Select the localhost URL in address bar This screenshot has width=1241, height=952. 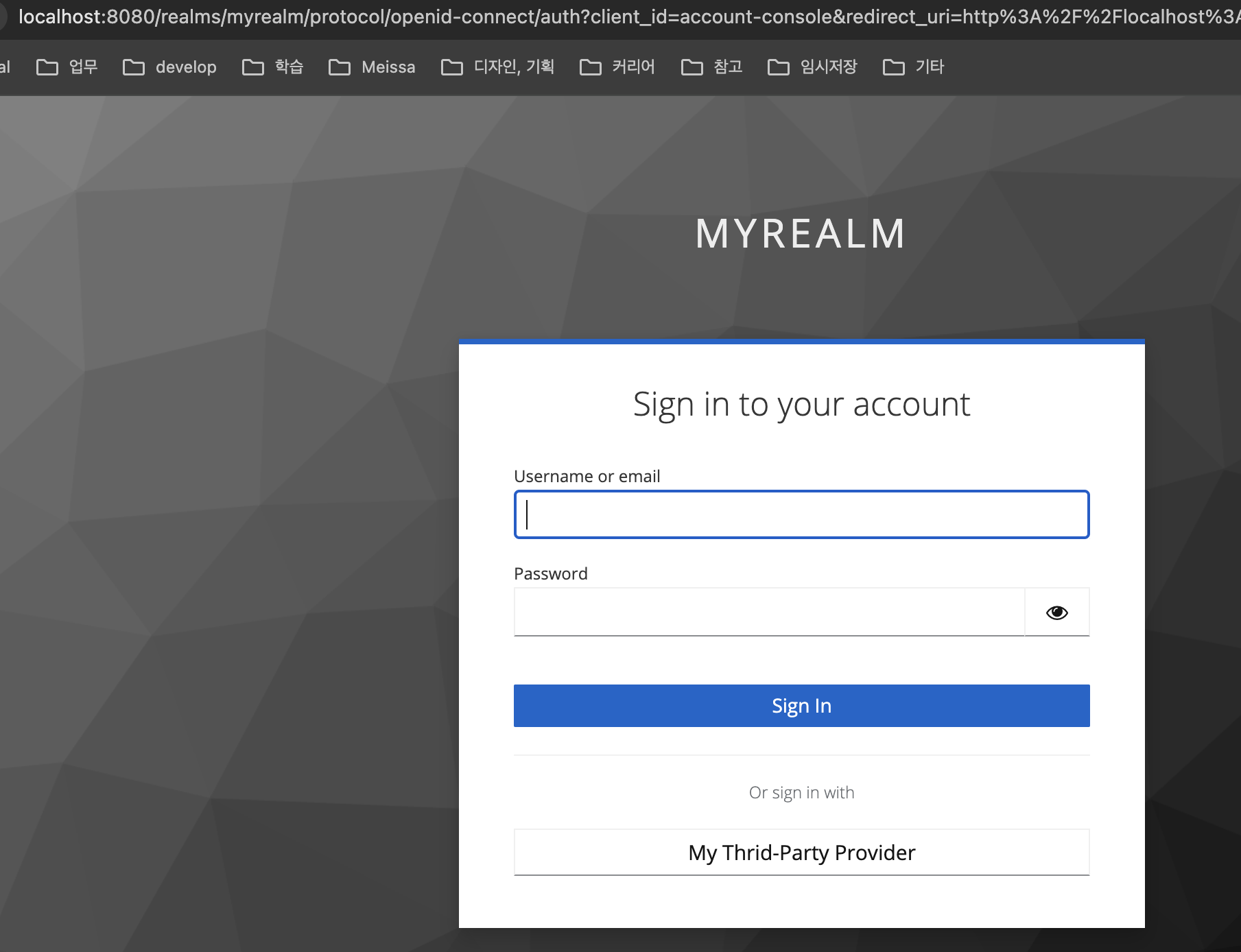[x=628, y=16]
